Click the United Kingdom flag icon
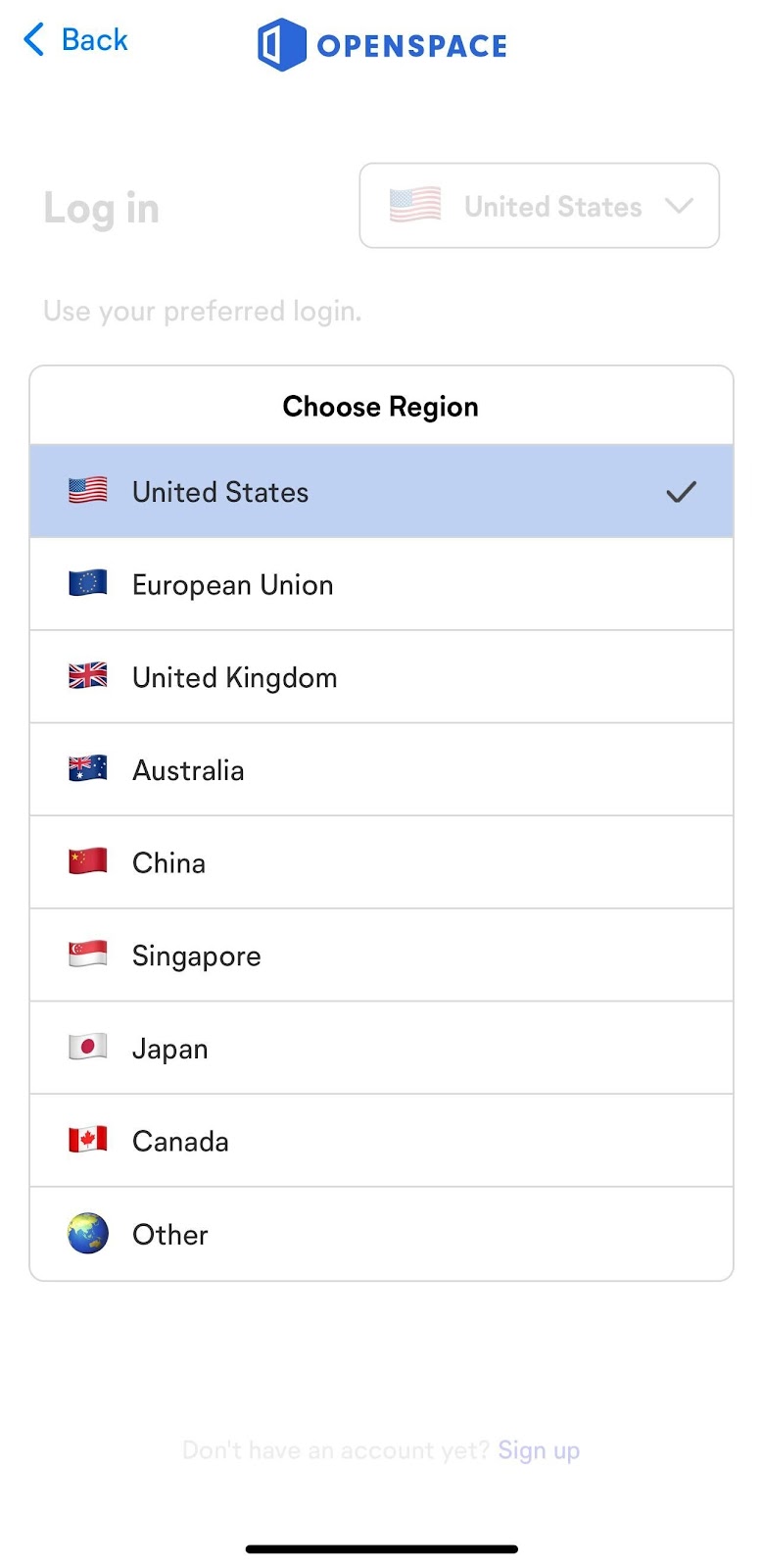The height and width of the screenshot is (1568, 763). point(88,676)
